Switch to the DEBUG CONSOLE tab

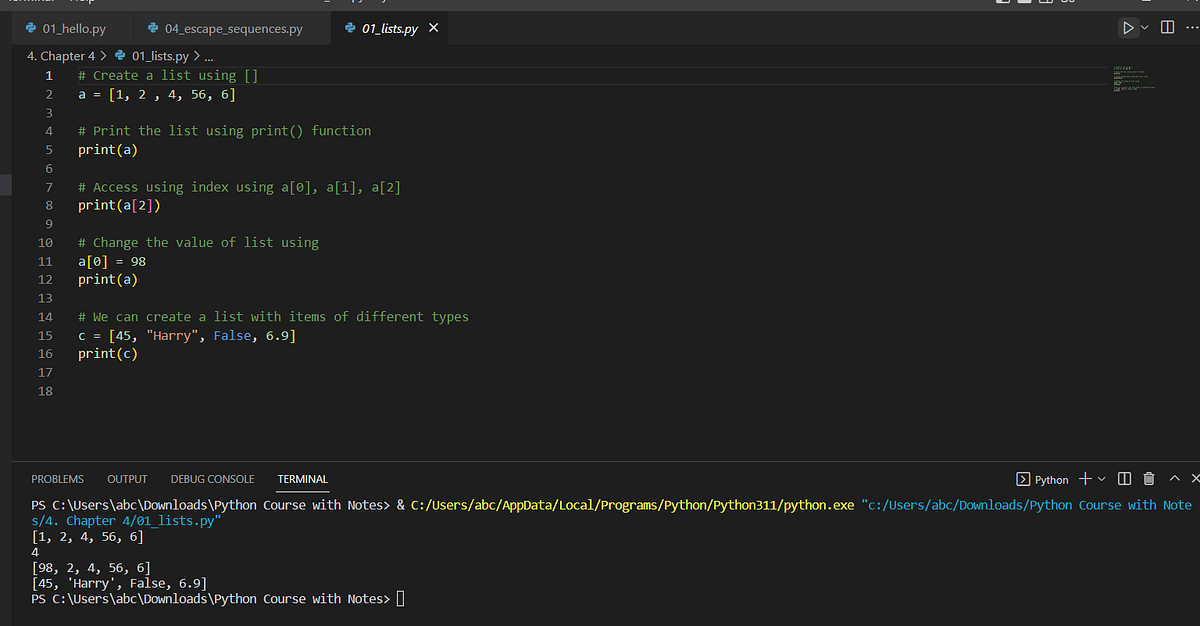click(x=212, y=479)
